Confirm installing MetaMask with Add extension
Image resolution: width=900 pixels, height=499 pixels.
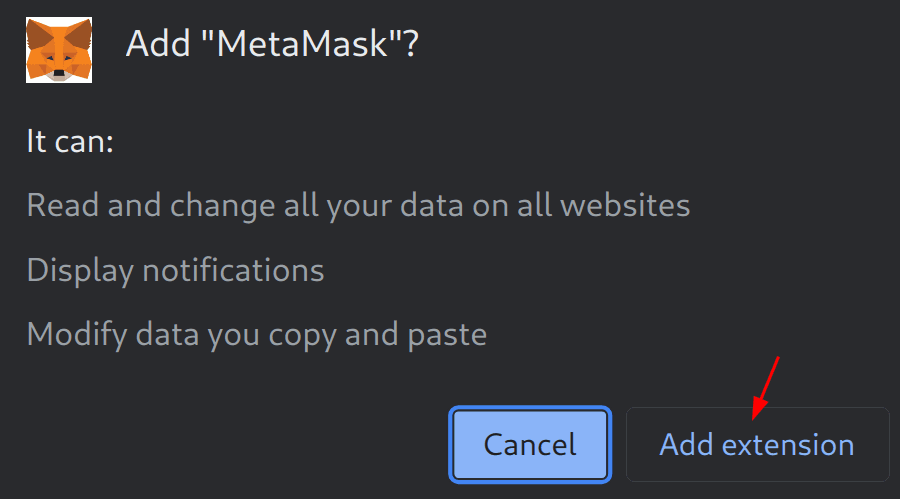pos(757,444)
